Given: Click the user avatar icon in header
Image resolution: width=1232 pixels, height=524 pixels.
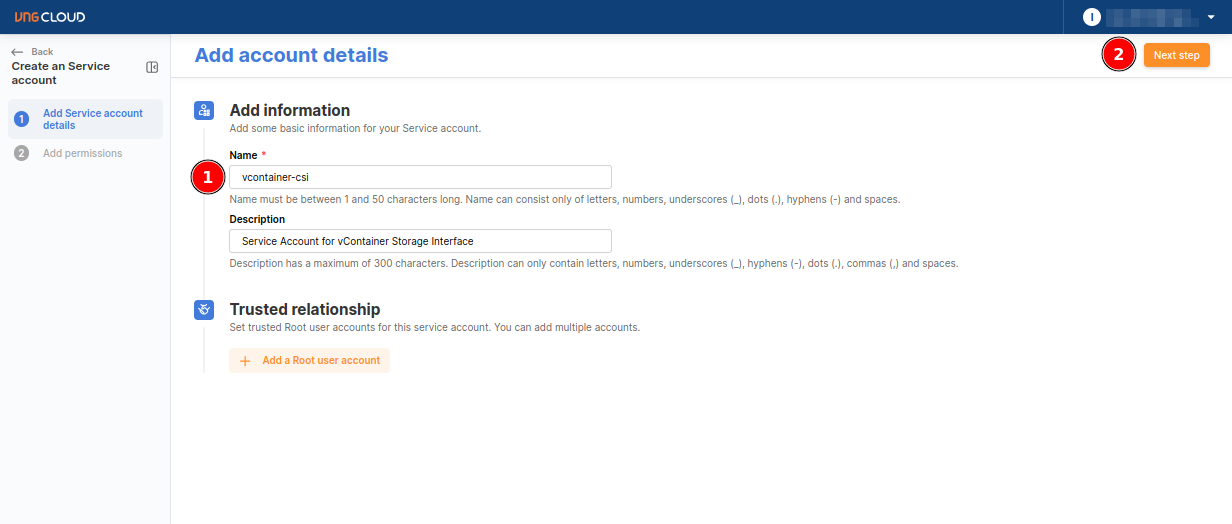Looking at the screenshot, I should click(x=1092, y=17).
